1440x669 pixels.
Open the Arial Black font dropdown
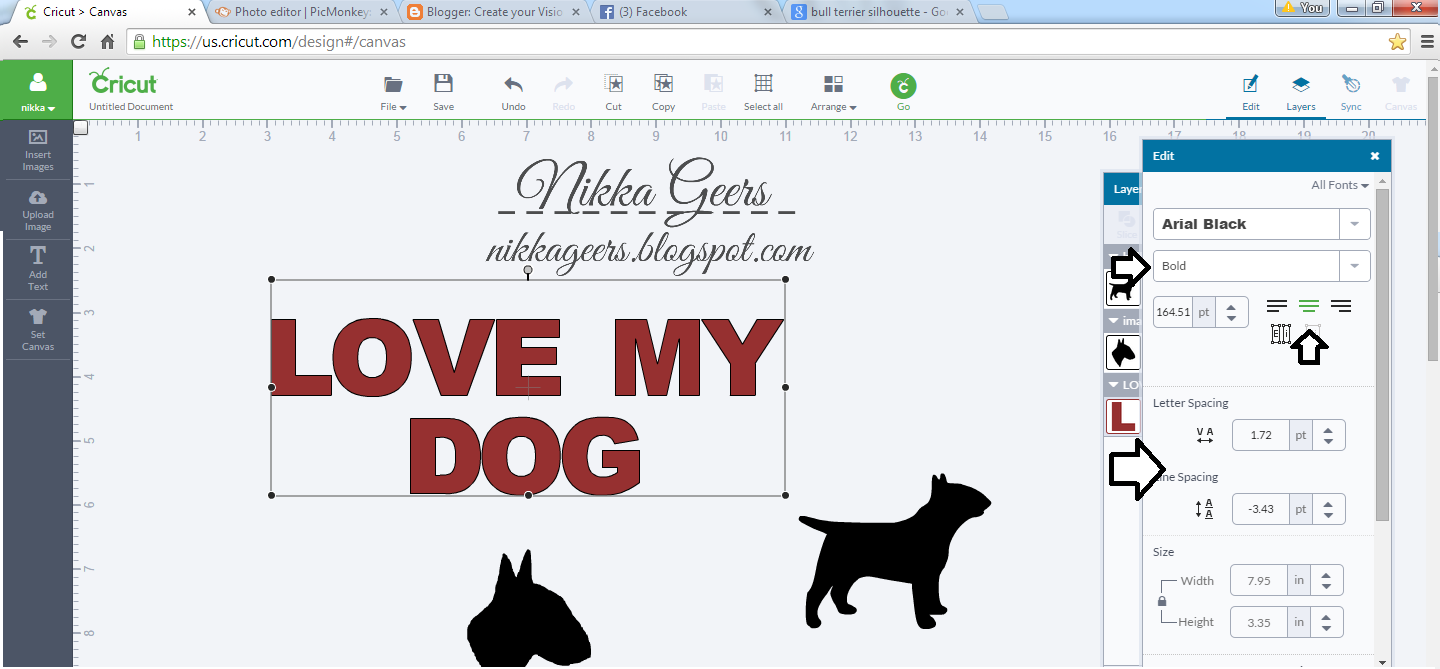pyautogui.click(x=1354, y=223)
